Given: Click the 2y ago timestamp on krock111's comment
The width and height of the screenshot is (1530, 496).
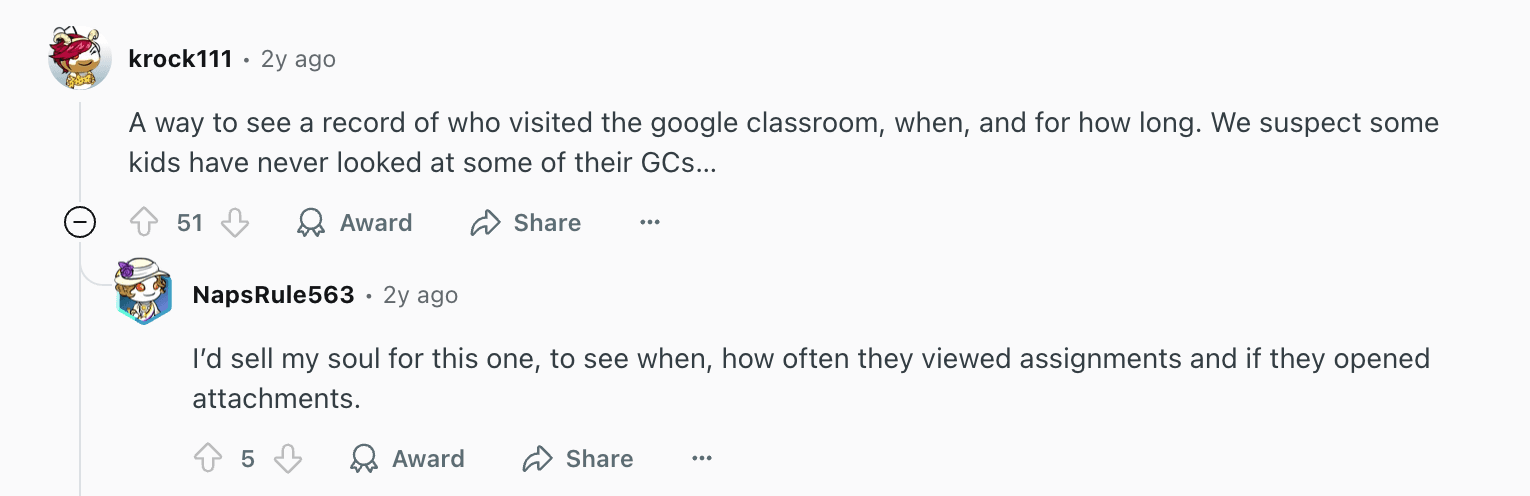Looking at the screenshot, I should click(298, 59).
